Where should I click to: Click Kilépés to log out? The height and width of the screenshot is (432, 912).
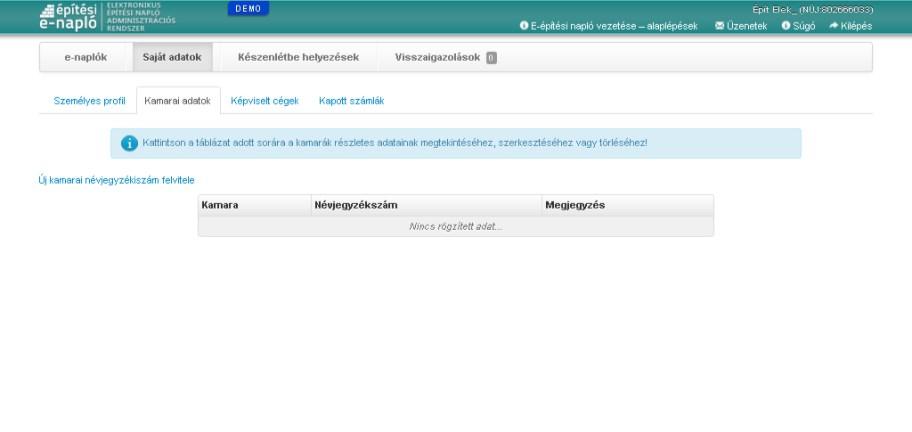coord(850,26)
